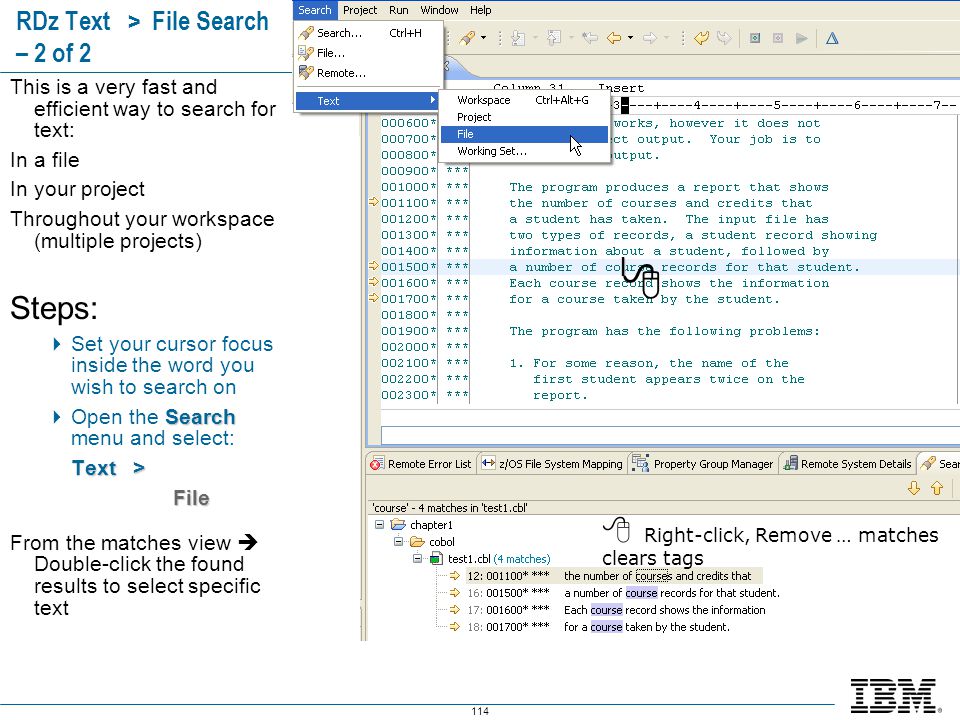Viewport: 960px width, 720px height.
Task: Click the blue triangle toolbar icon
Action: point(832,38)
